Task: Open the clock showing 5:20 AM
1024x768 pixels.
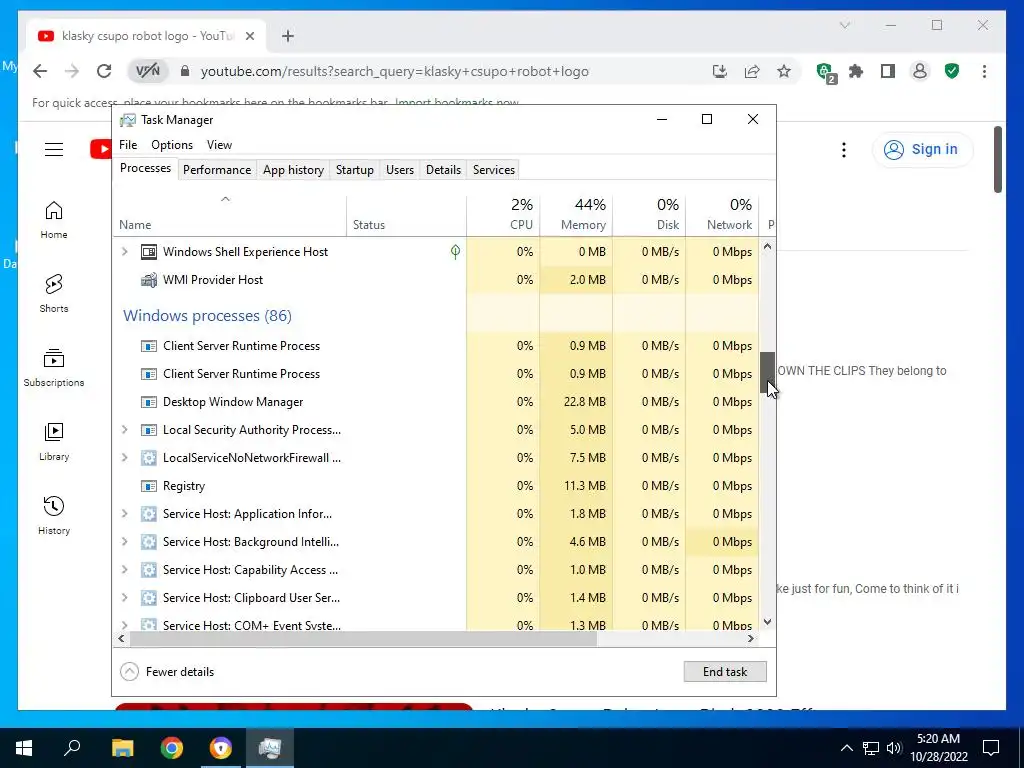Action: 938,748
